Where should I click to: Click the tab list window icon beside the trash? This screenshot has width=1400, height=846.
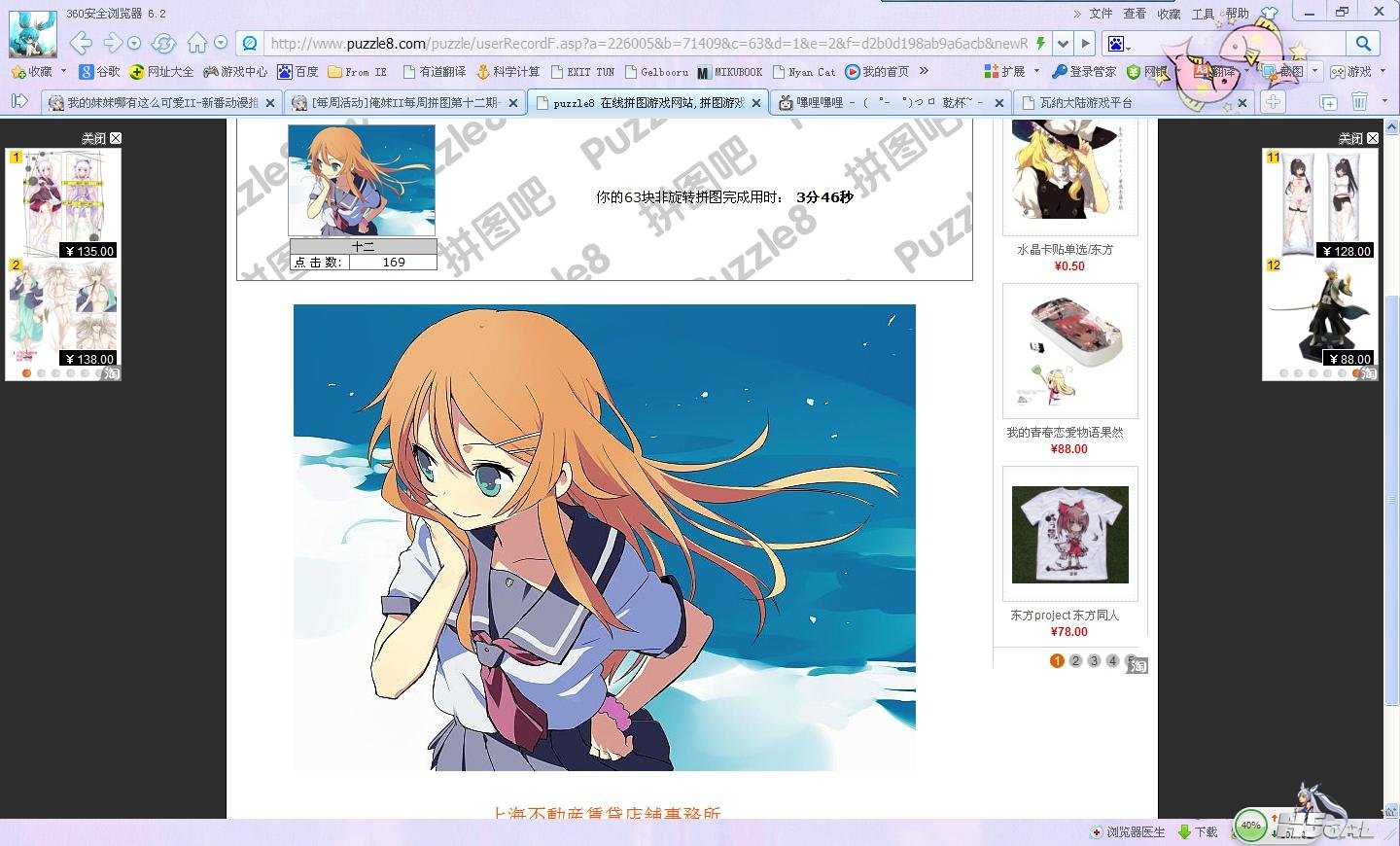coord(1328,102)
